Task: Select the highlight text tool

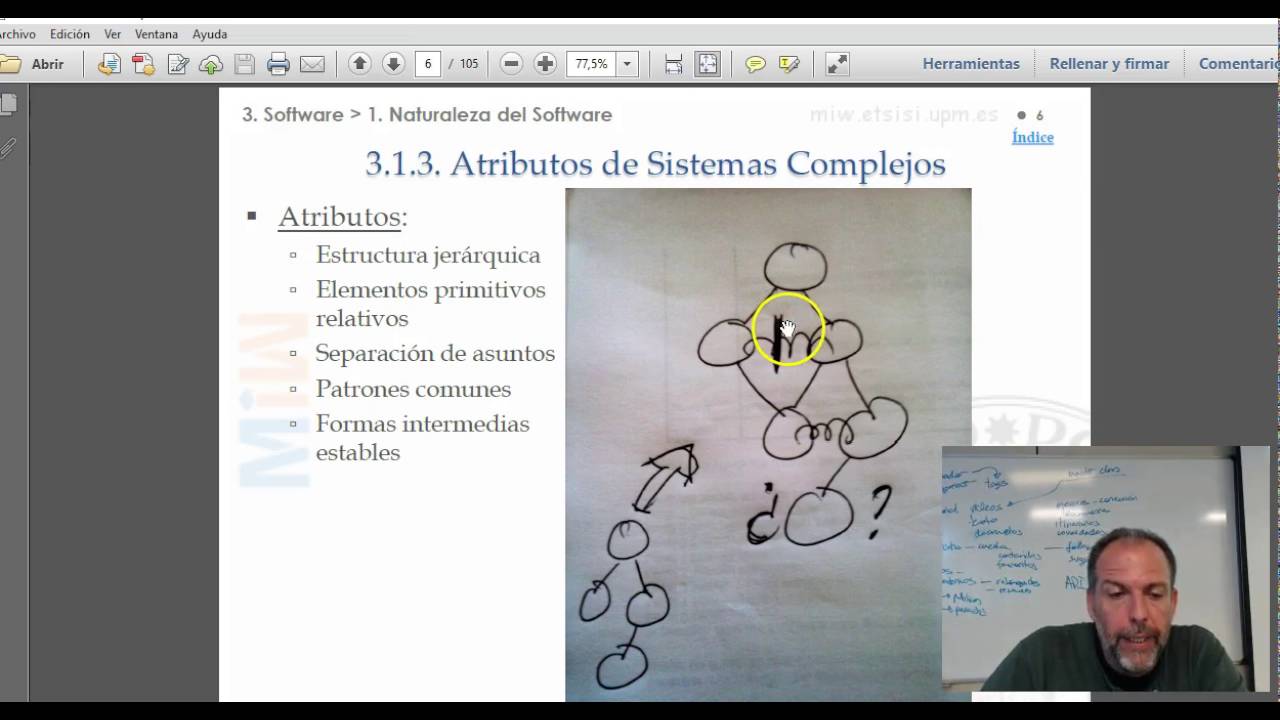Action: (789, 64)
